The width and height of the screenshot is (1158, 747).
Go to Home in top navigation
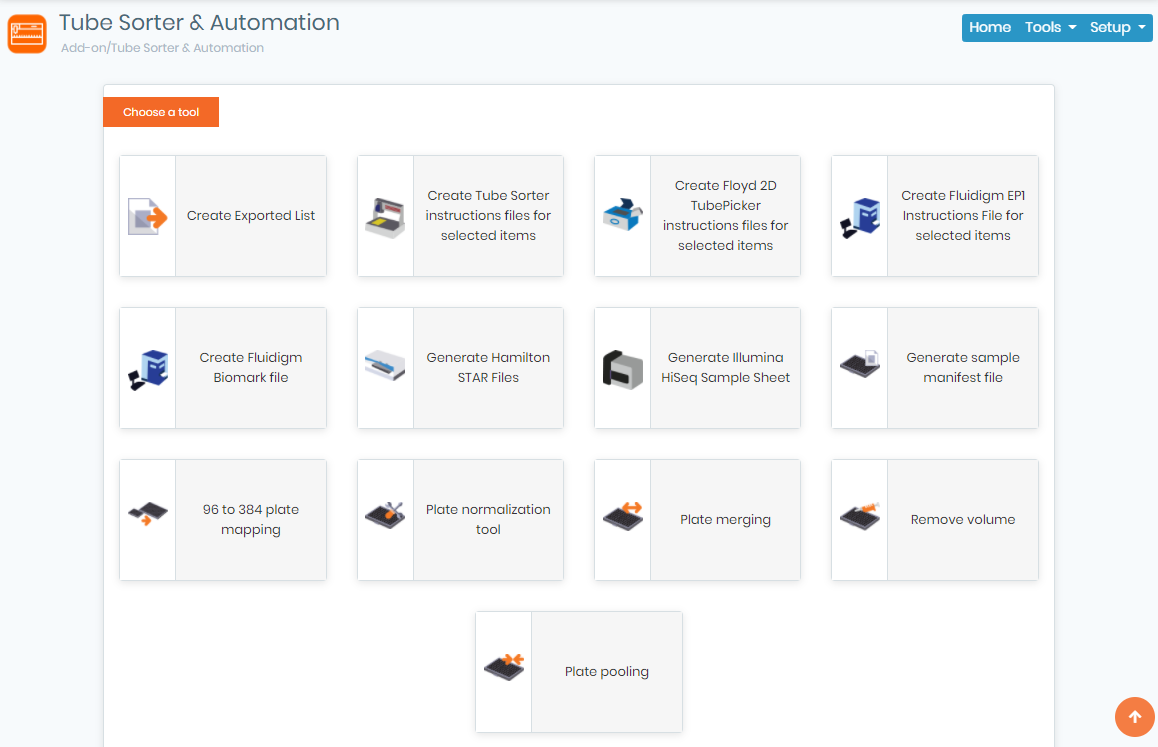[990, 27]
